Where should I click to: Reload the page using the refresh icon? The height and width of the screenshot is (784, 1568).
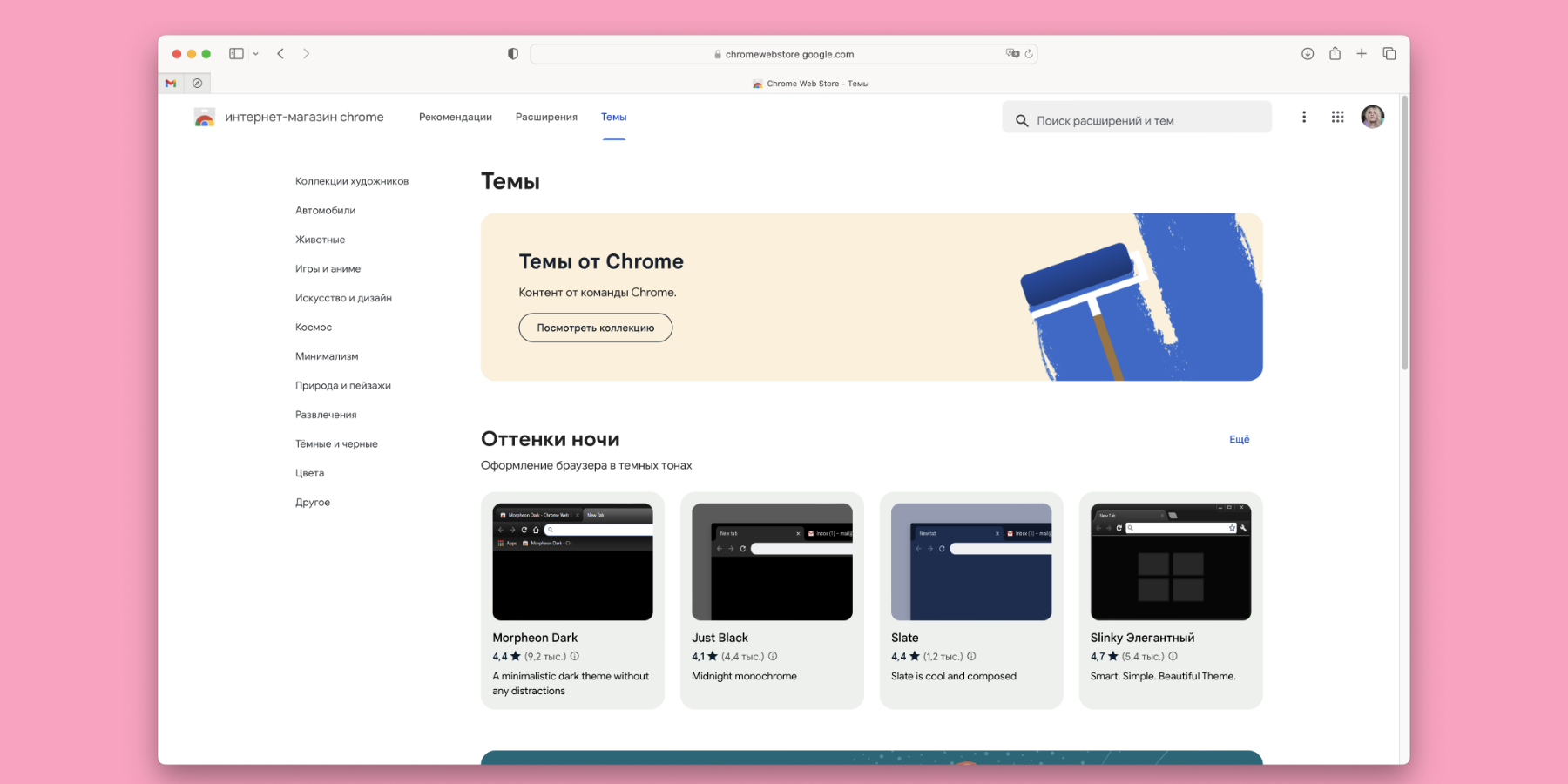(1029, 54)
